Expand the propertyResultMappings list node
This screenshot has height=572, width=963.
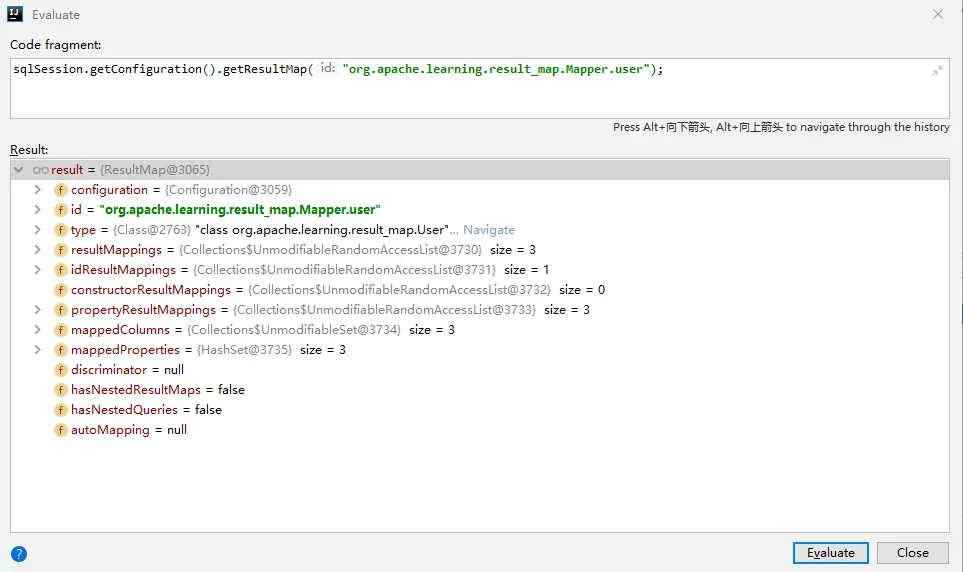37,310
